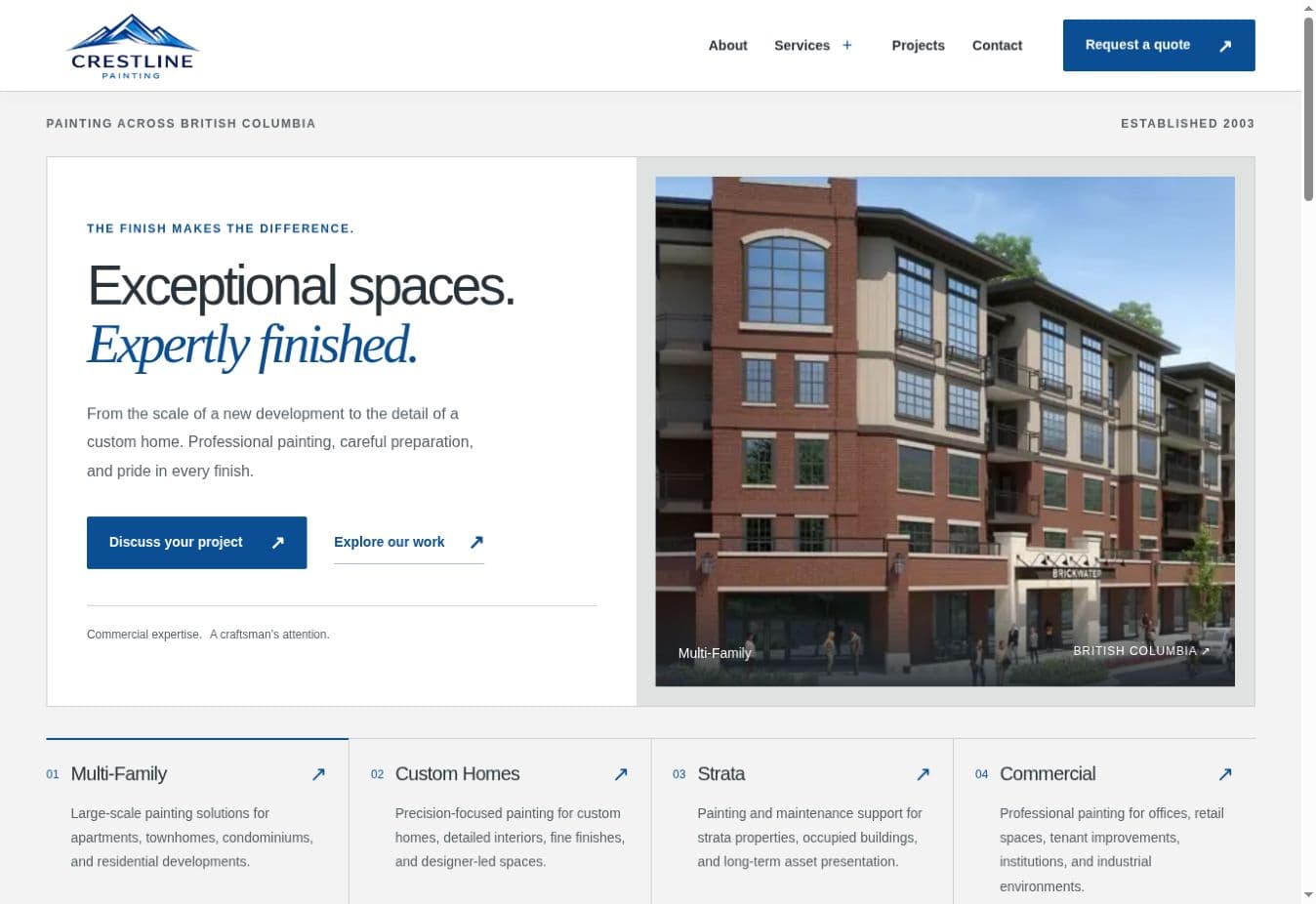Screen dimensions: 1316x904
Task: Click the arrow icon on Strata card
Action: coord(923,774)
